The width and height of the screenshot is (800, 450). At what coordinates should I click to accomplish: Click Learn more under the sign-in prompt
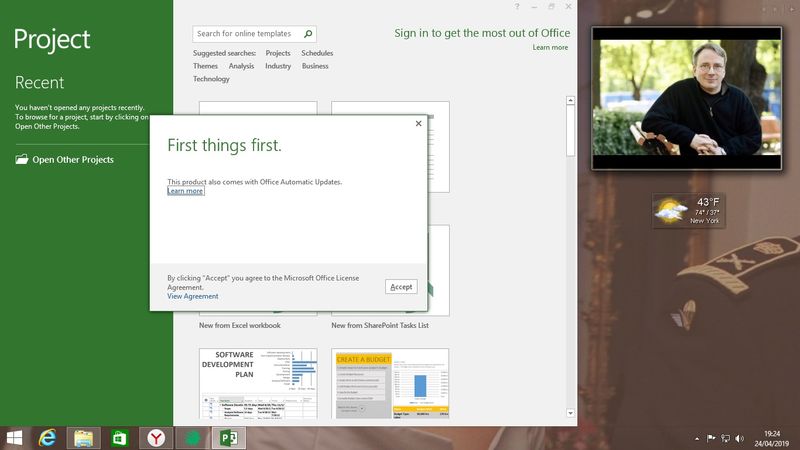click(550, 47)
